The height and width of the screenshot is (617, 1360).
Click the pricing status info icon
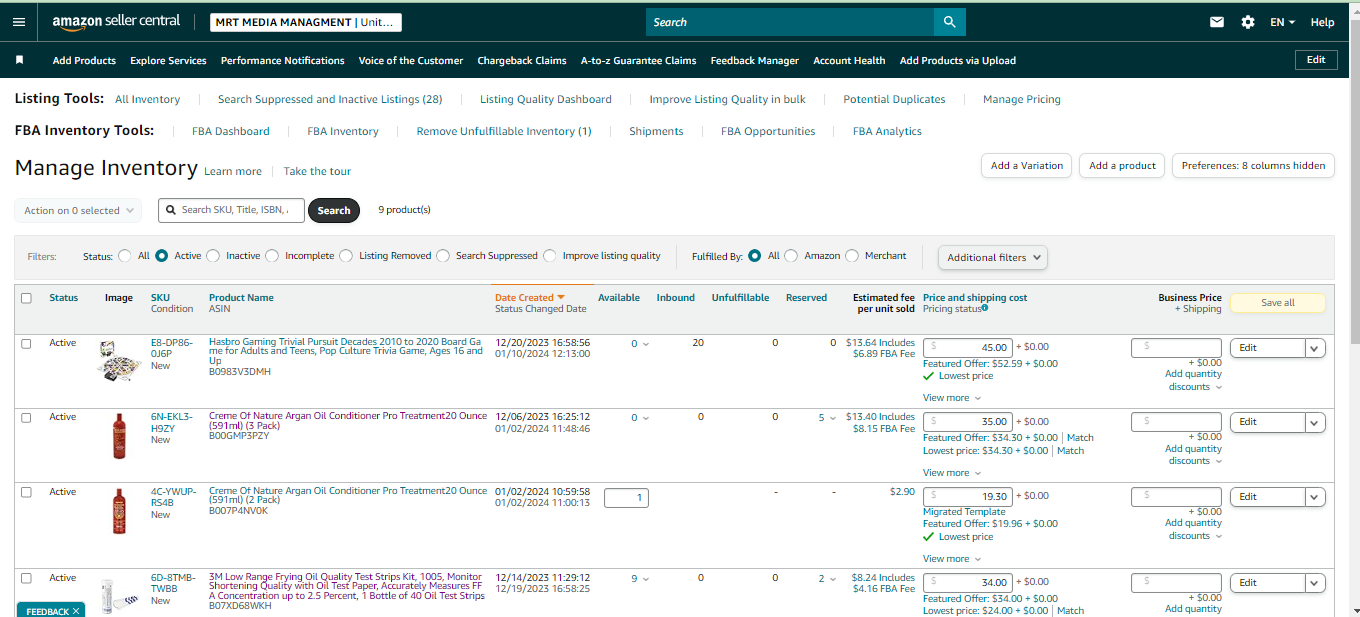tap(985, 308)
